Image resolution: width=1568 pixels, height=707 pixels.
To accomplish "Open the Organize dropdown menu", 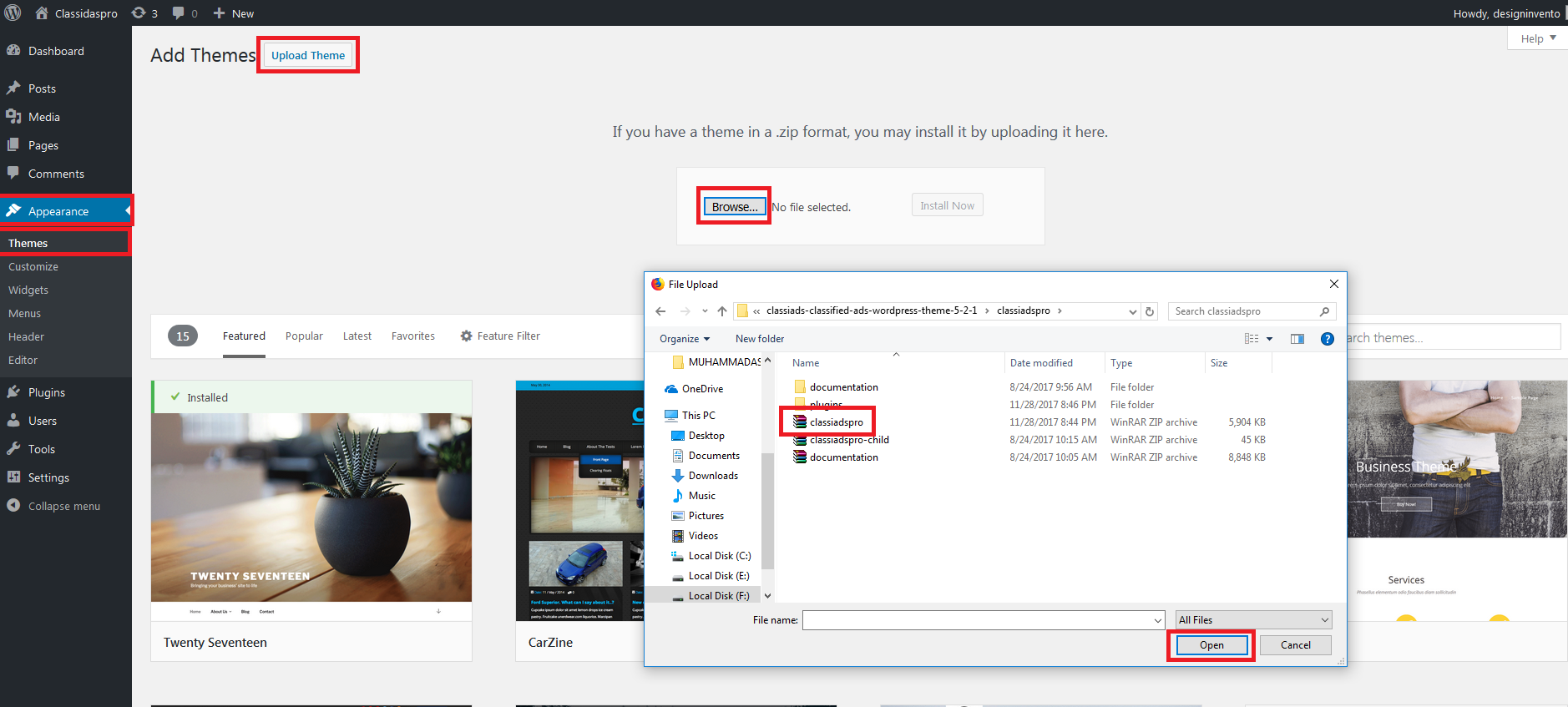I will 685,339.
